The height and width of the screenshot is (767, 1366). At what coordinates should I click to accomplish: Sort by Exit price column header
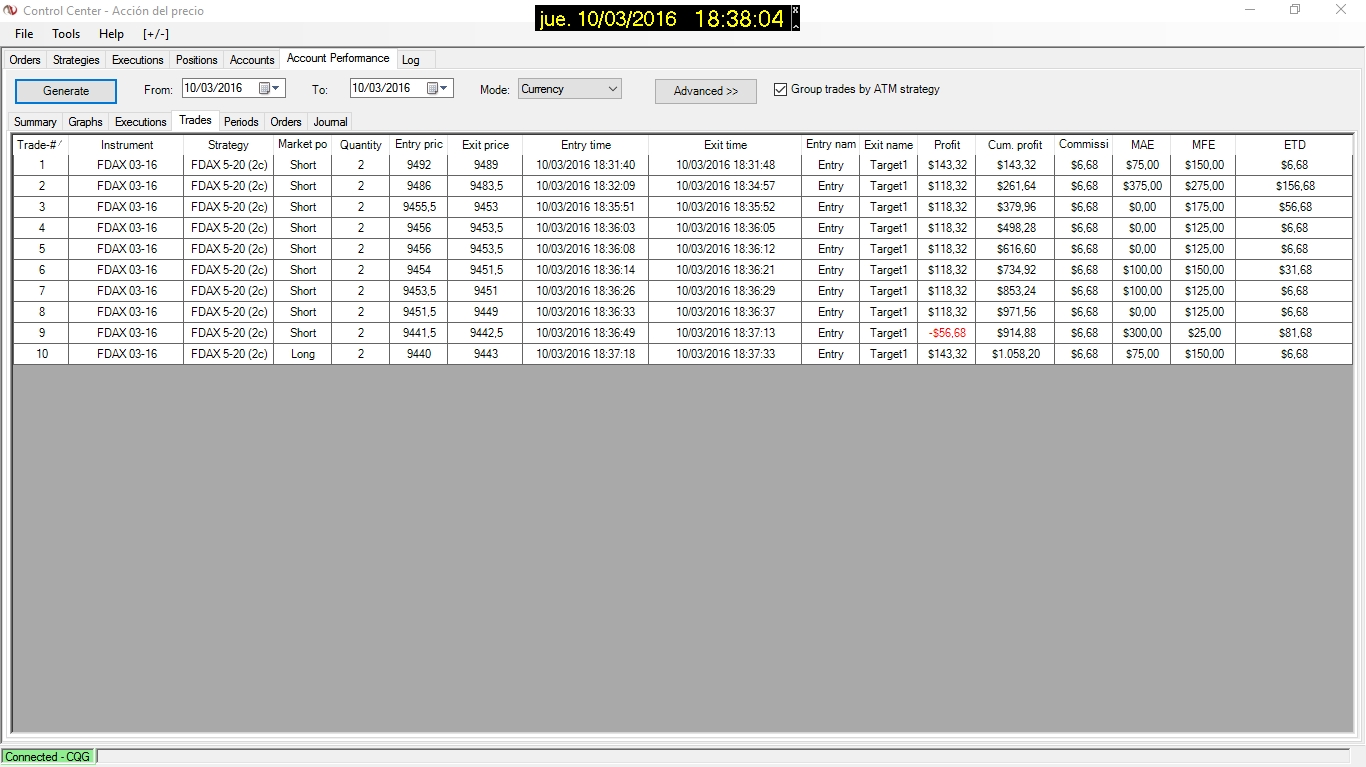[485, 145]
